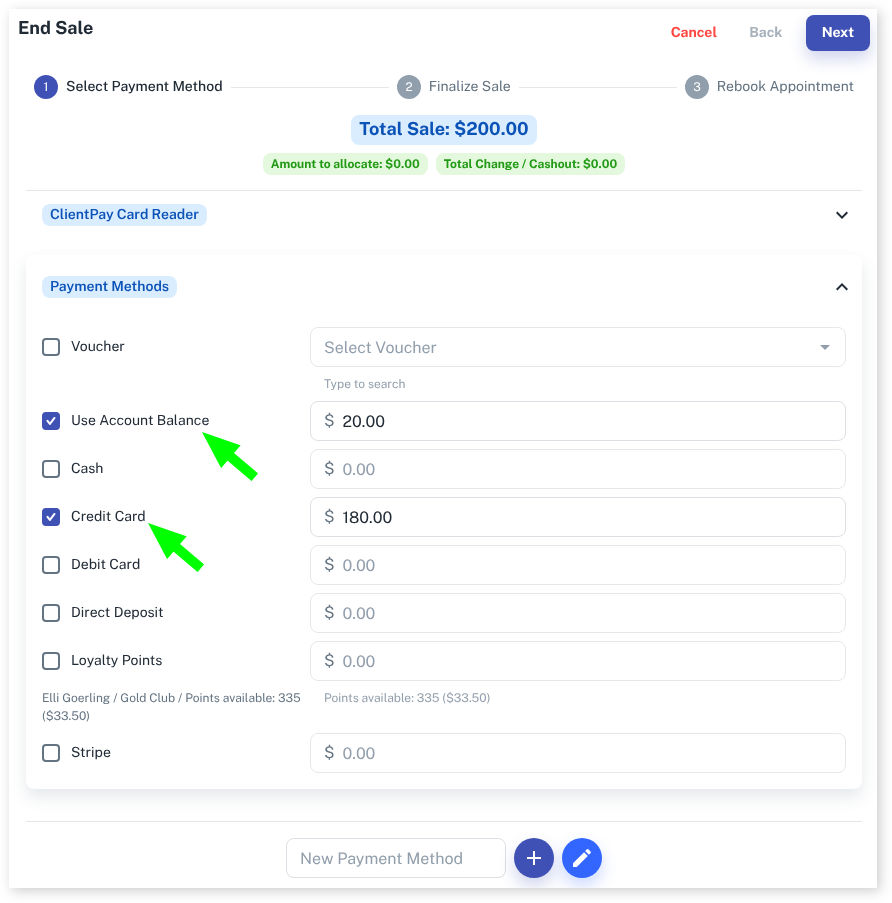Screen dimensions: 892x903
Task: Click step 2 circle Finalize Sale
Action: pos(409,87)
